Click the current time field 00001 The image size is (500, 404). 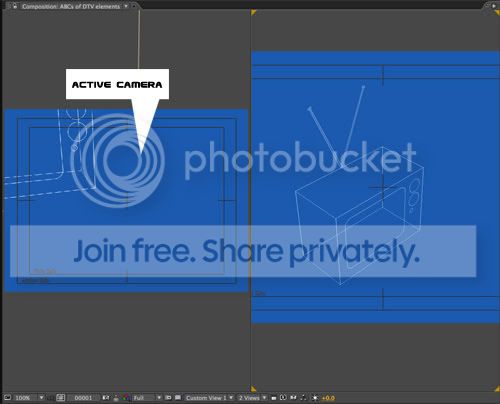[x=83, y=398]
